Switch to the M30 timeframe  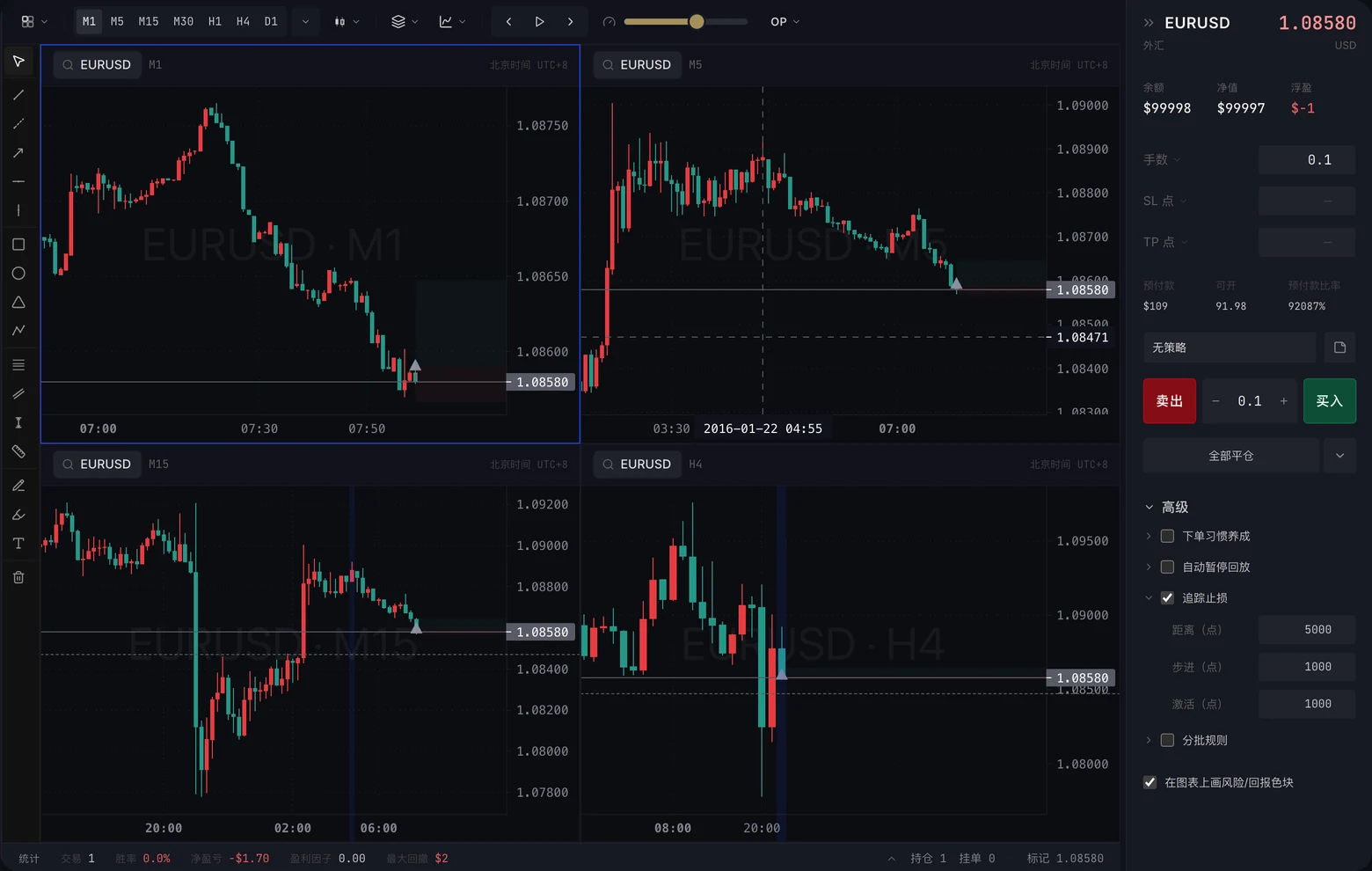coord(183,21)
